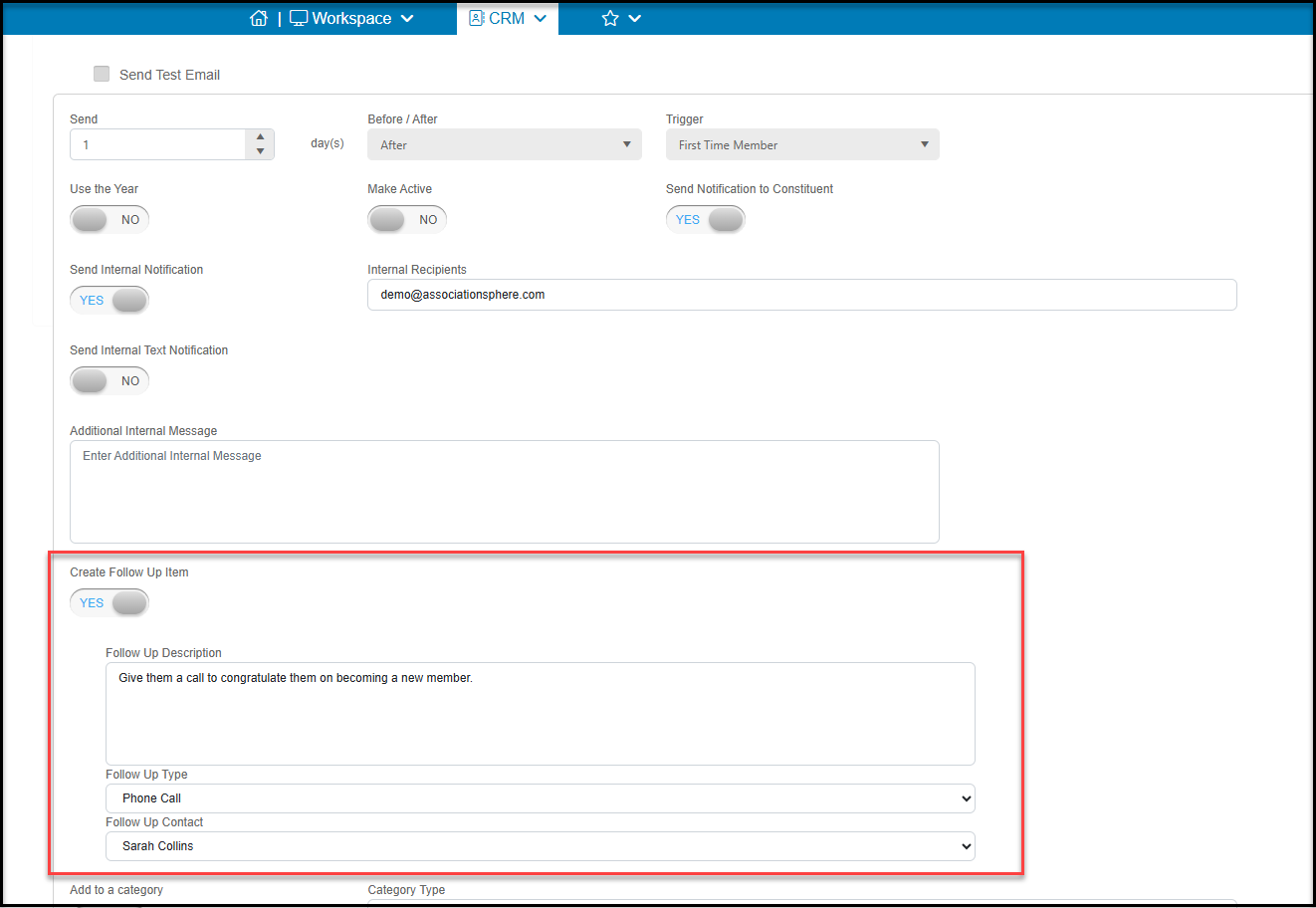Click the Workspace monitor icon
Screen dimensions: 1316x908
pos(299,18)
